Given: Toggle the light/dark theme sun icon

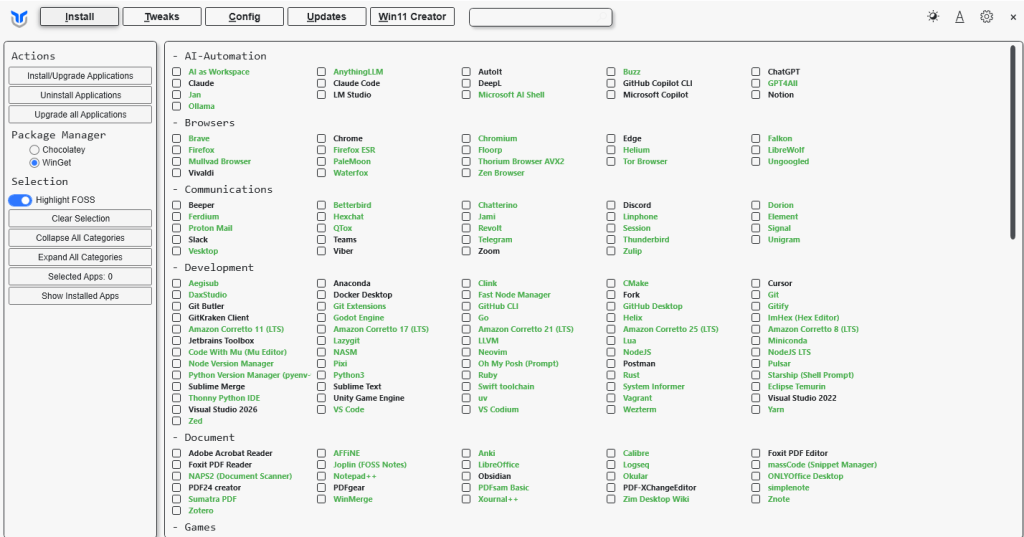Looking at the screenshot, I should coord(933,16).
